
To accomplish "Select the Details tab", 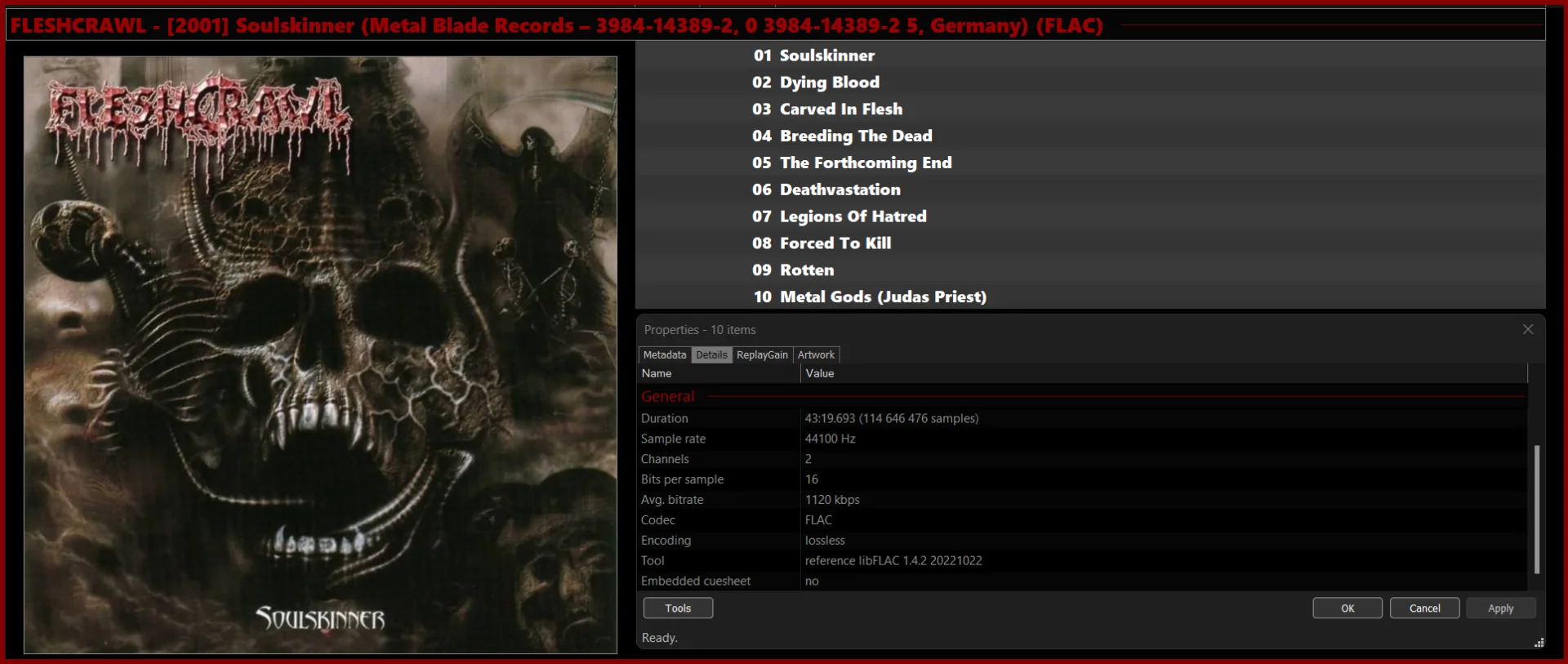I will pyautogui.click(x=711, y=354).
